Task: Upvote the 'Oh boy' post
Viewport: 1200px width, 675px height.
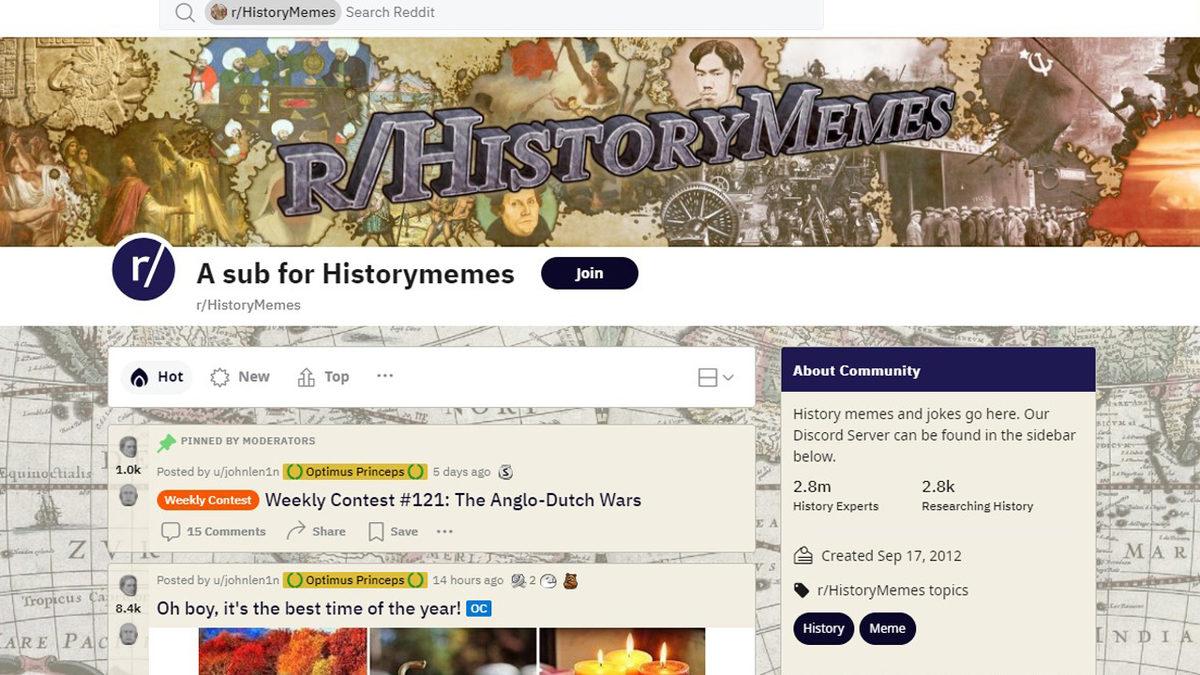Action: (x=128, y=586)
